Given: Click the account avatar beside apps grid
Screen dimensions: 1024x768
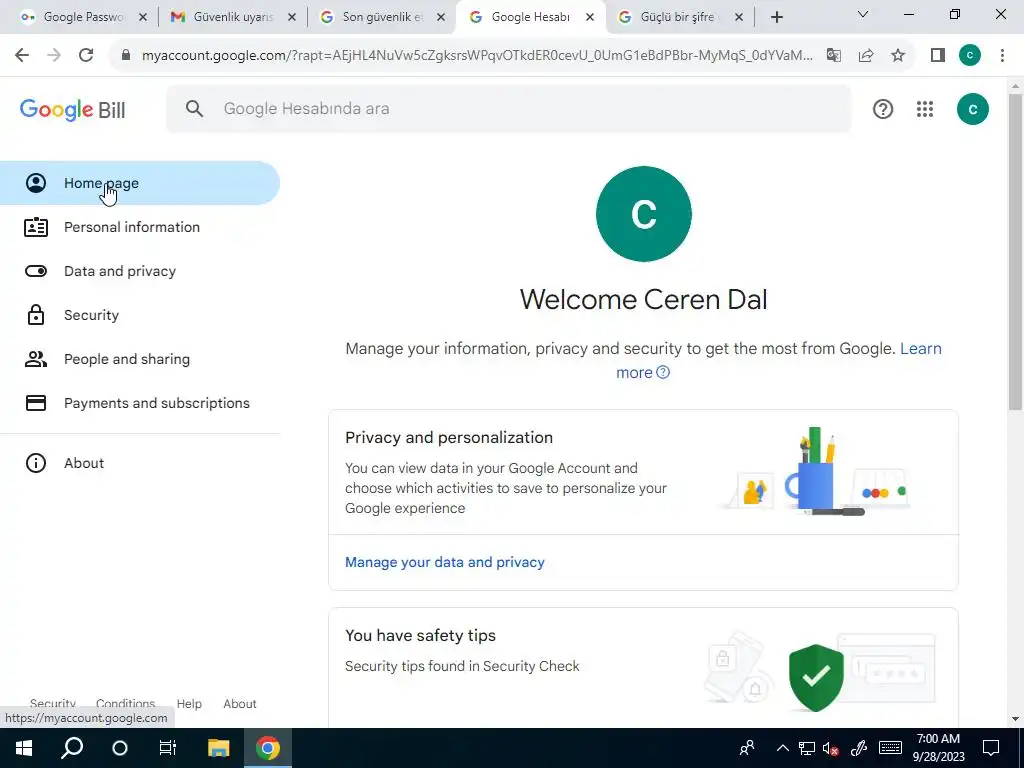Looking at the screenshot, I should [972, 109].
